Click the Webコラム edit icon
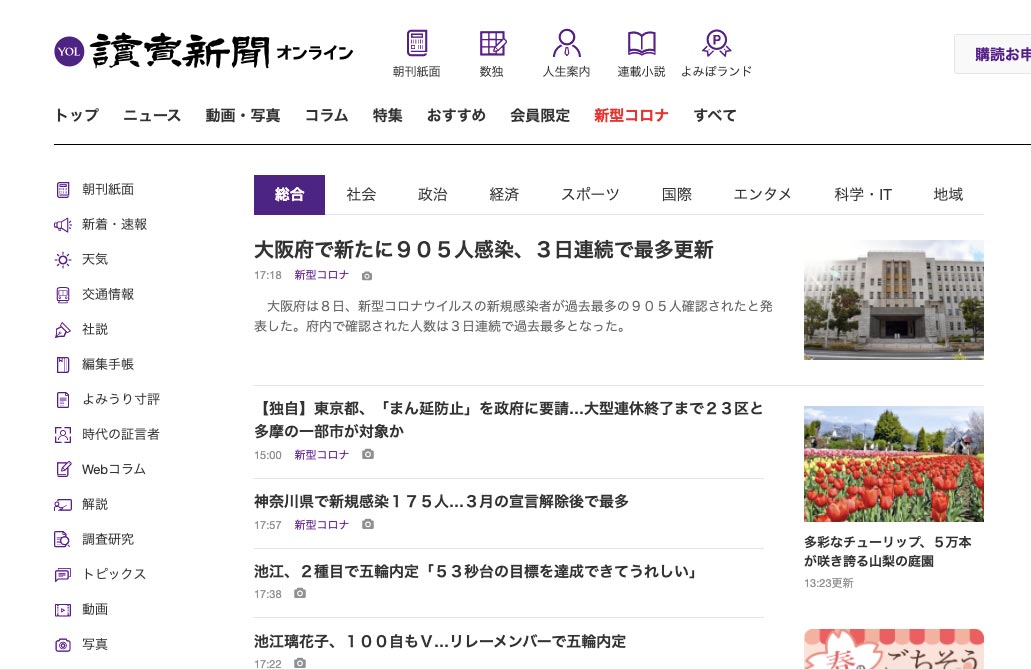 click(63, 469)
